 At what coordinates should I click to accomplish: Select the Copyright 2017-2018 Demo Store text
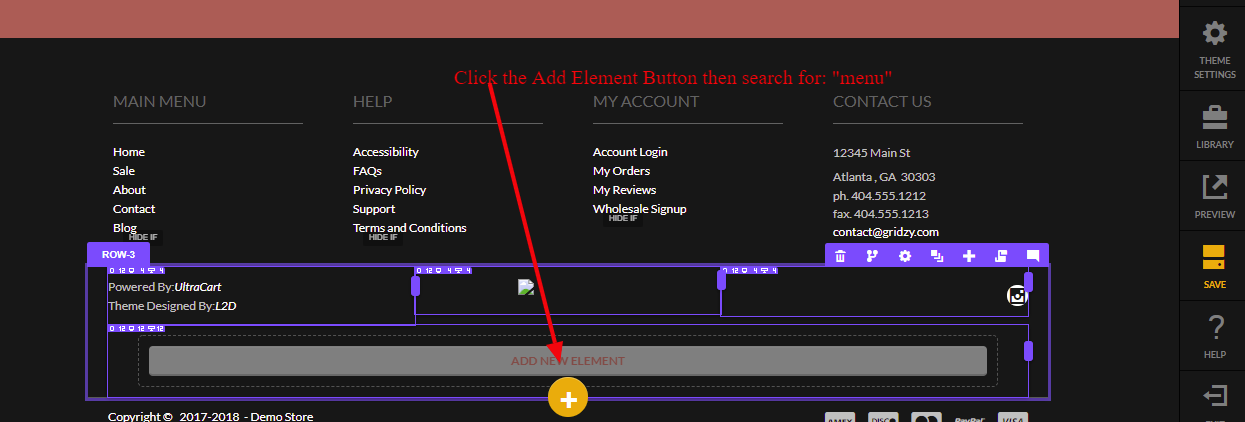210,417
